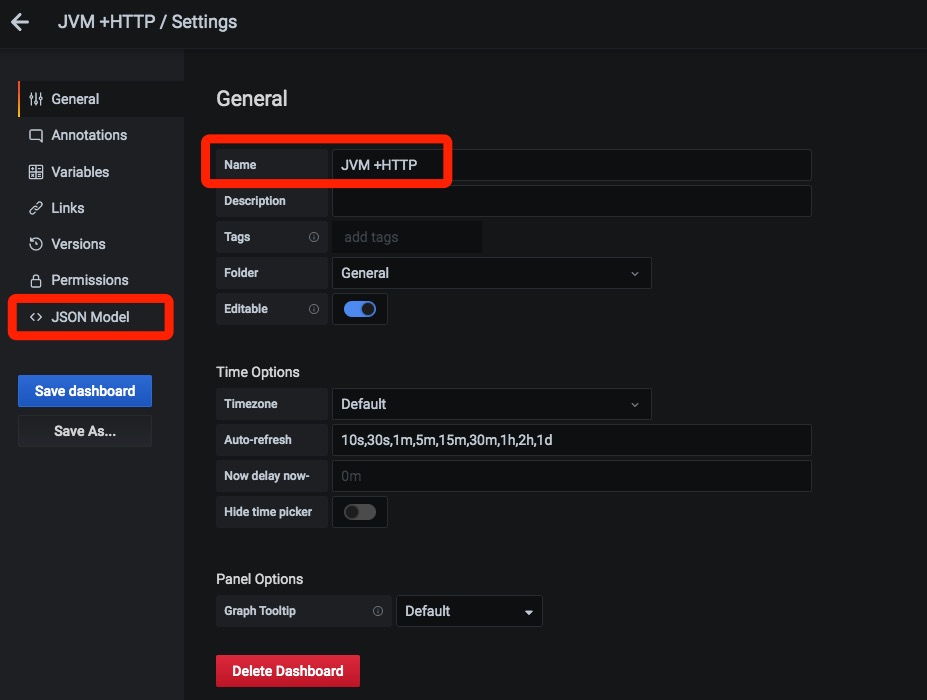Click the JSON Model code brackets icon
The width and height of the screenshot is (927, 700).
36,317
